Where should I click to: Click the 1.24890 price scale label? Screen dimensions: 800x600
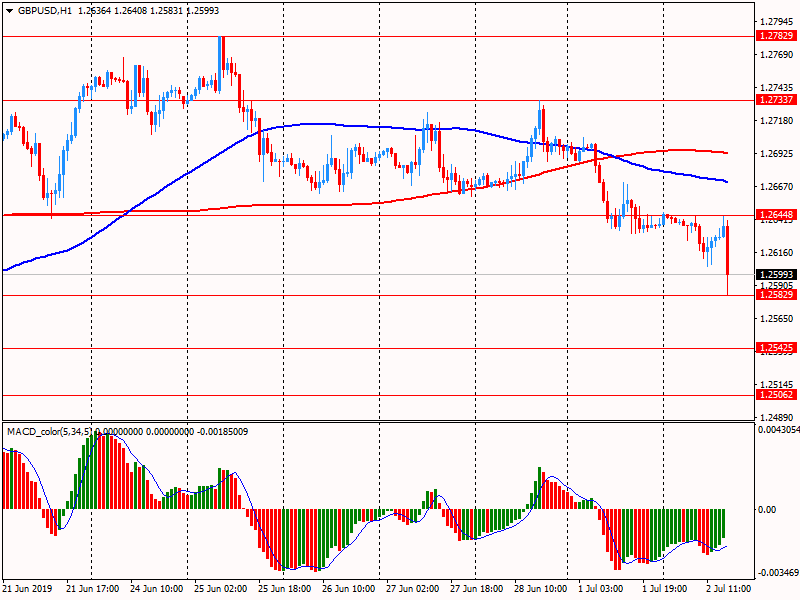coord(777,417)
